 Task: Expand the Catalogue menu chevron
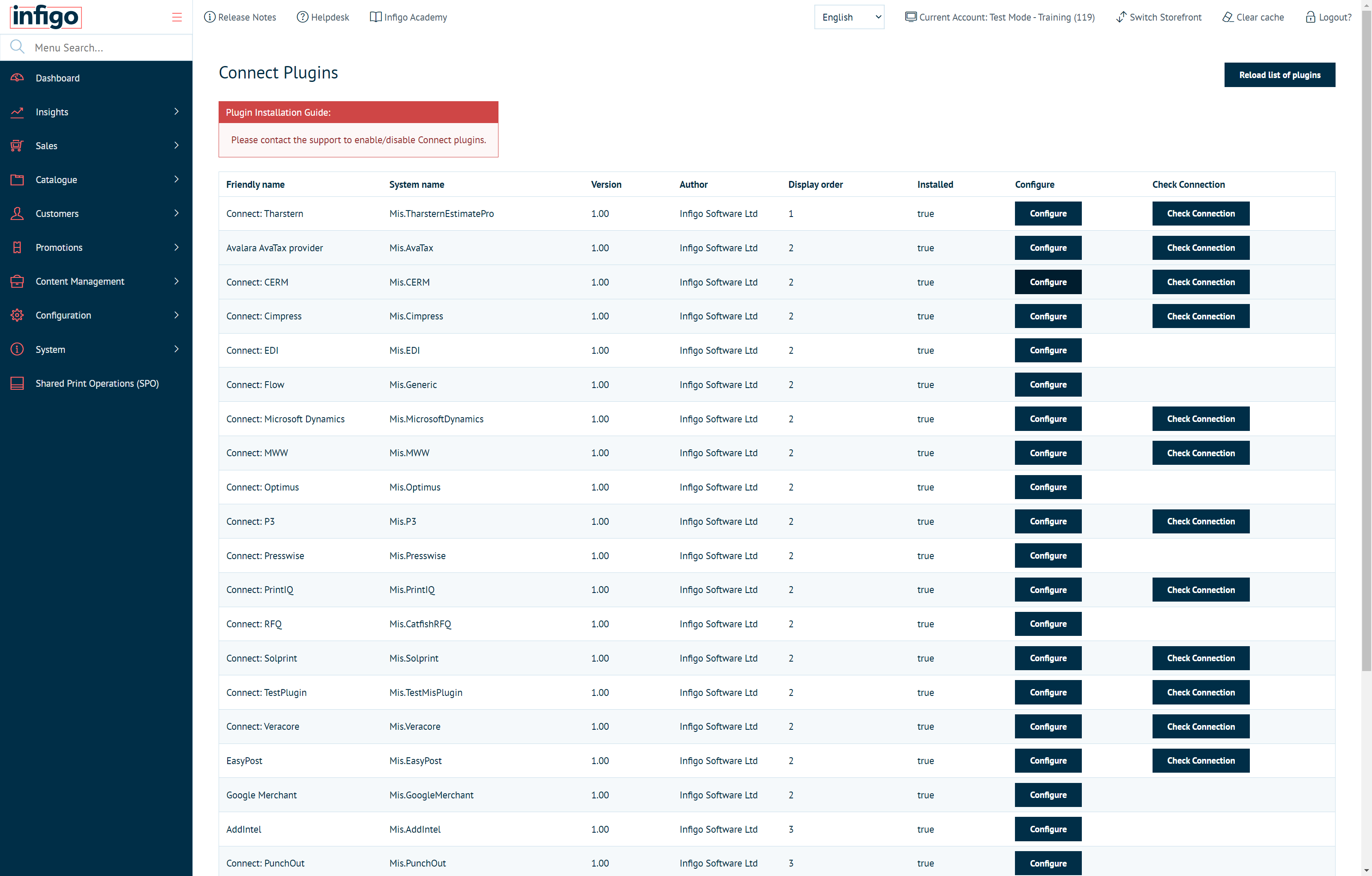176,180
